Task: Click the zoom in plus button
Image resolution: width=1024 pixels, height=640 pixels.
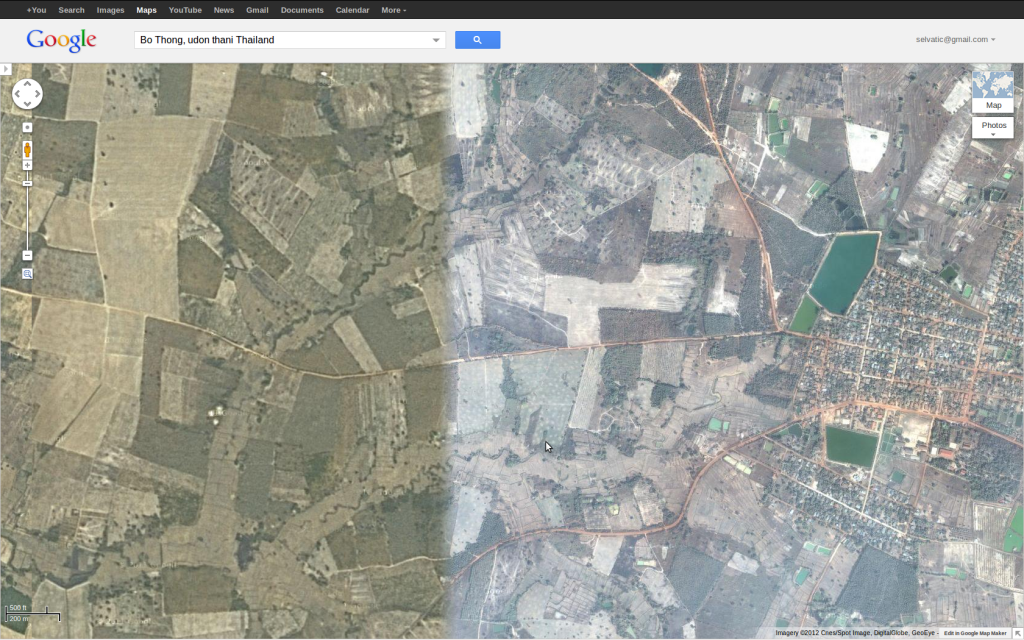Action: click(27, 165)
